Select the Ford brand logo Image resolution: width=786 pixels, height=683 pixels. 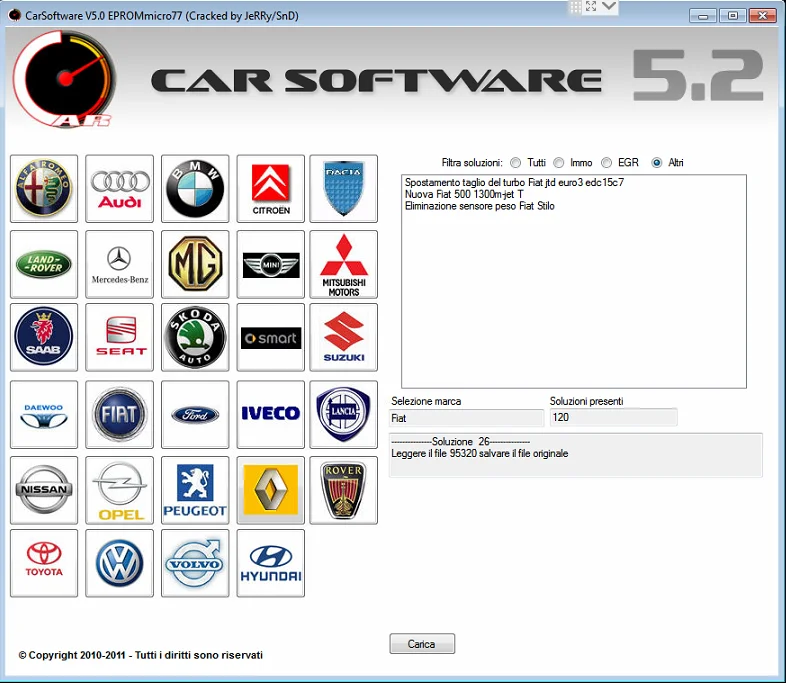(x=195, y=414)
